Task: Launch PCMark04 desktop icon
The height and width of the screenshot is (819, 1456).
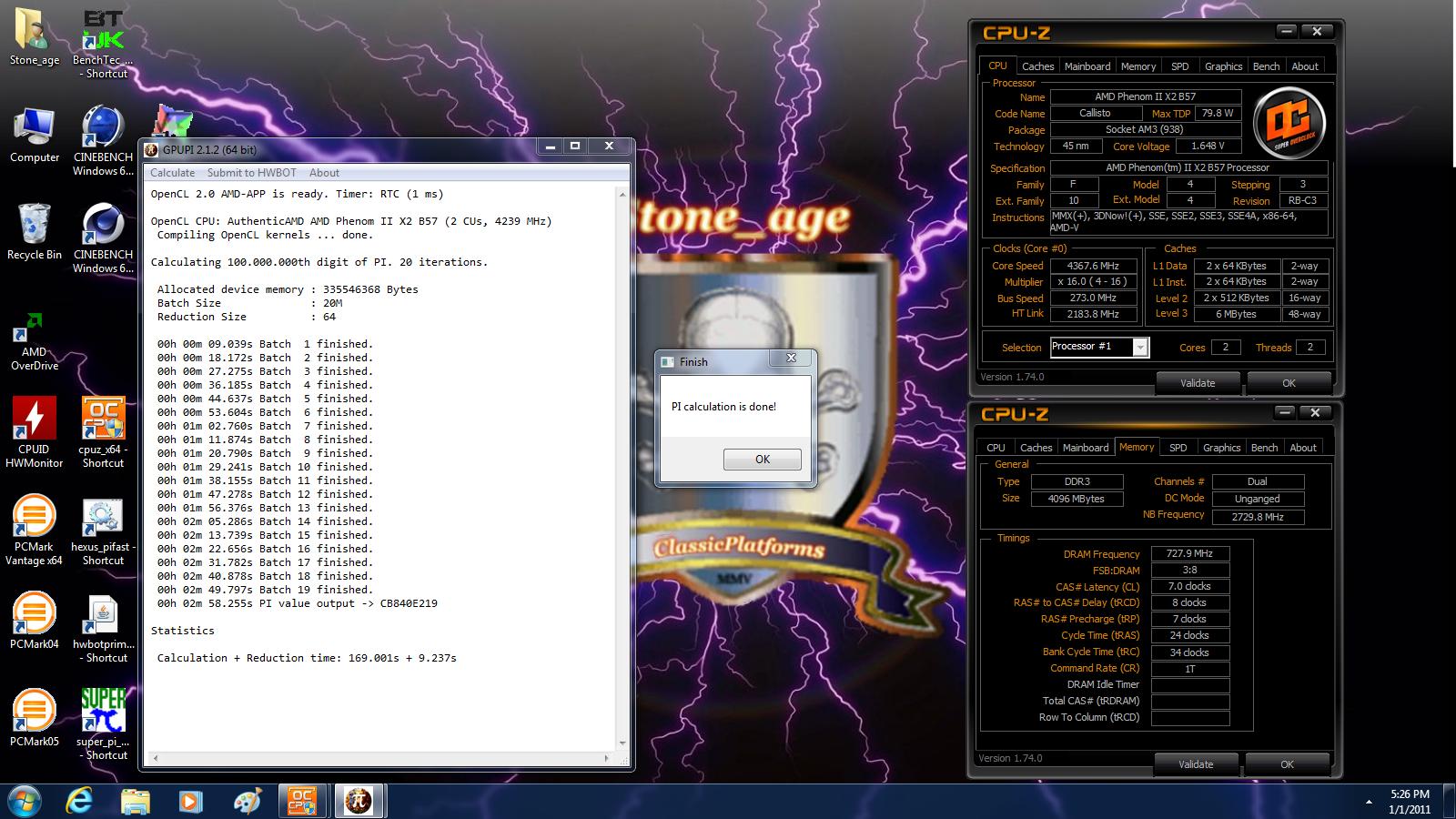Action: point(34,622)
